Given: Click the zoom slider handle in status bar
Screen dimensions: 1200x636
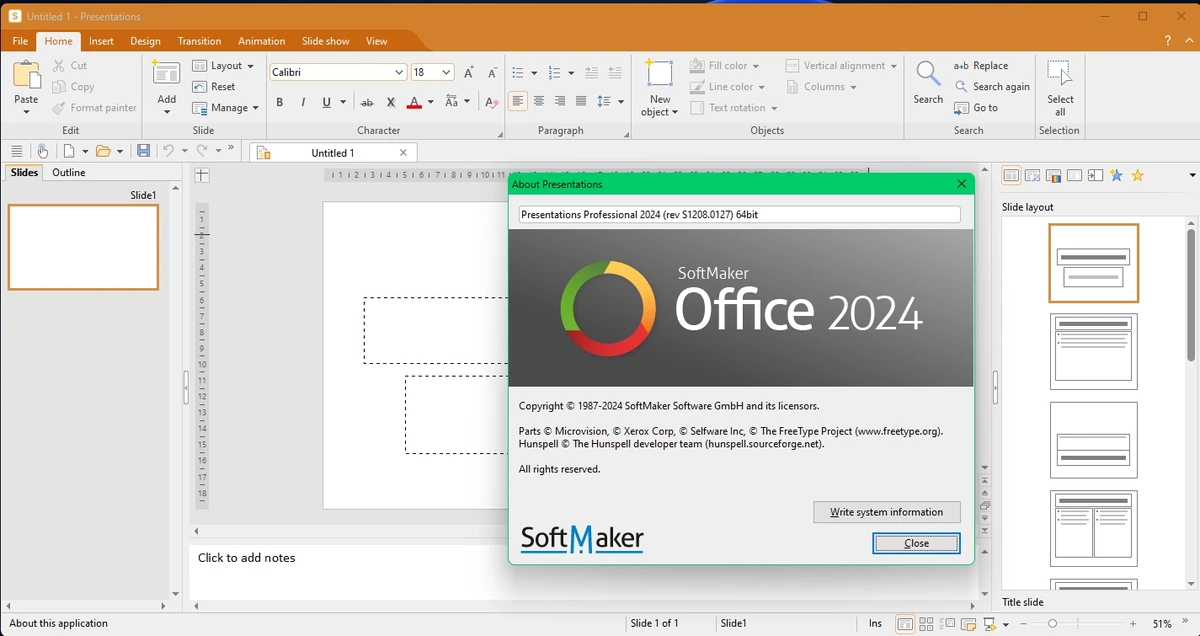Looking at the screenshot, I should point(1052,624).
